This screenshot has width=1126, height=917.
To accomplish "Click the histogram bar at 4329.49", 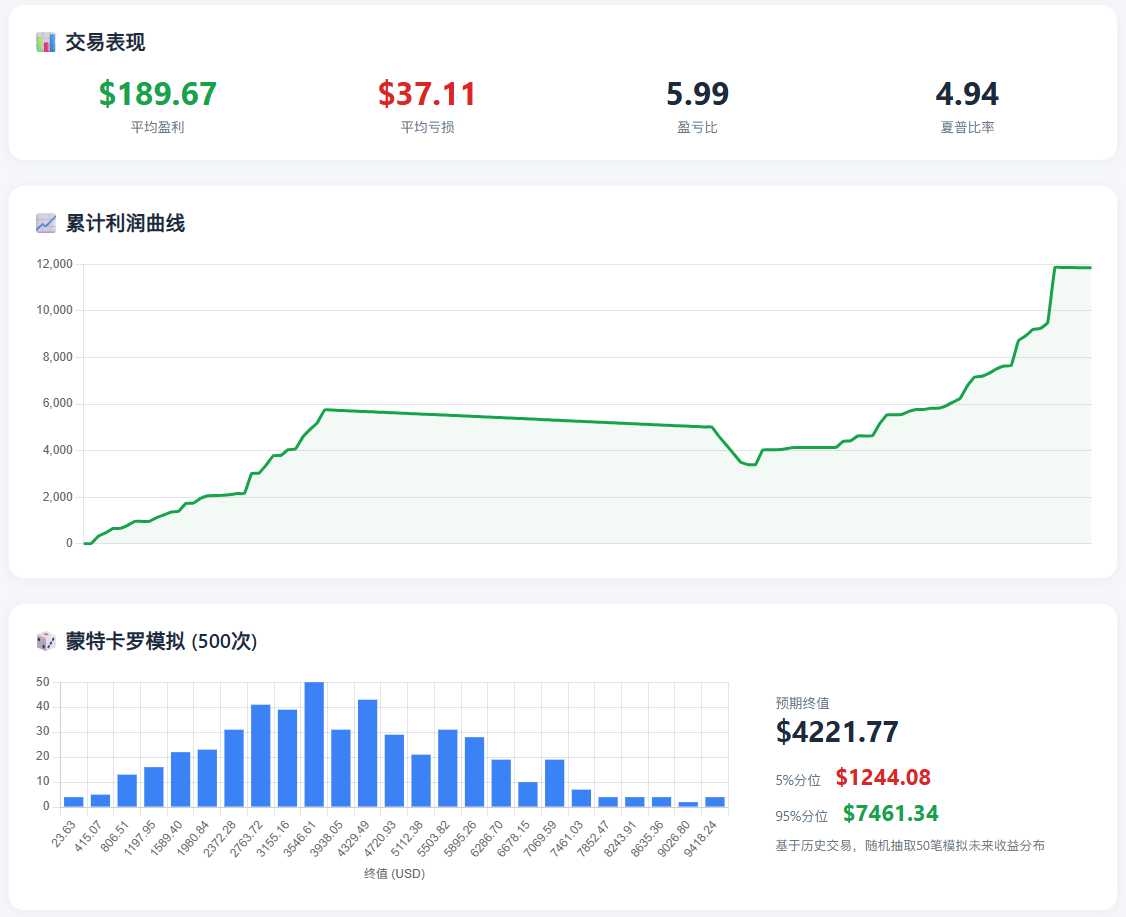I will click(x=368, y=753).
